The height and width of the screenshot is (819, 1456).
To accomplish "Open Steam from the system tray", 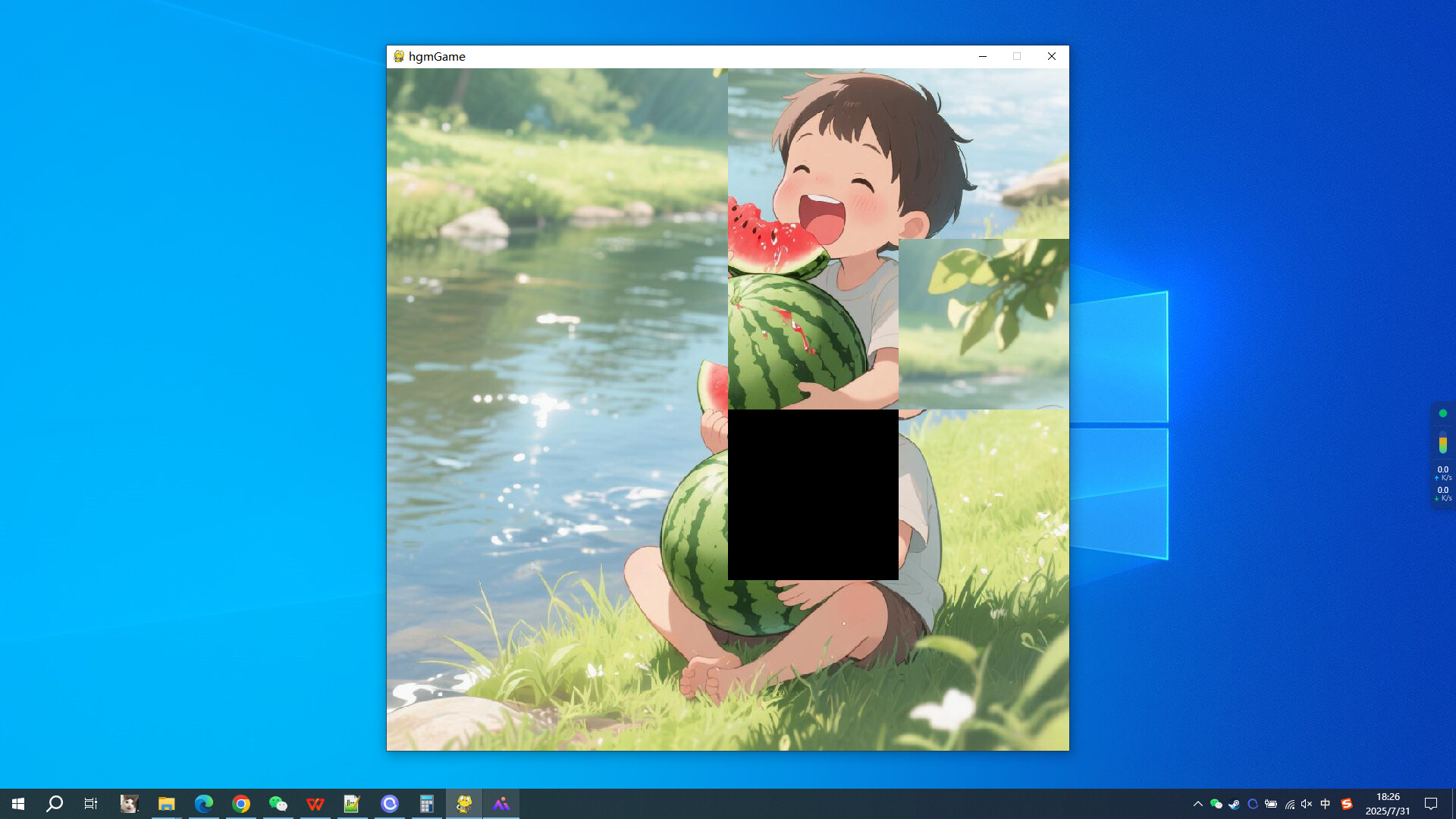I will tap(1235, 805).
